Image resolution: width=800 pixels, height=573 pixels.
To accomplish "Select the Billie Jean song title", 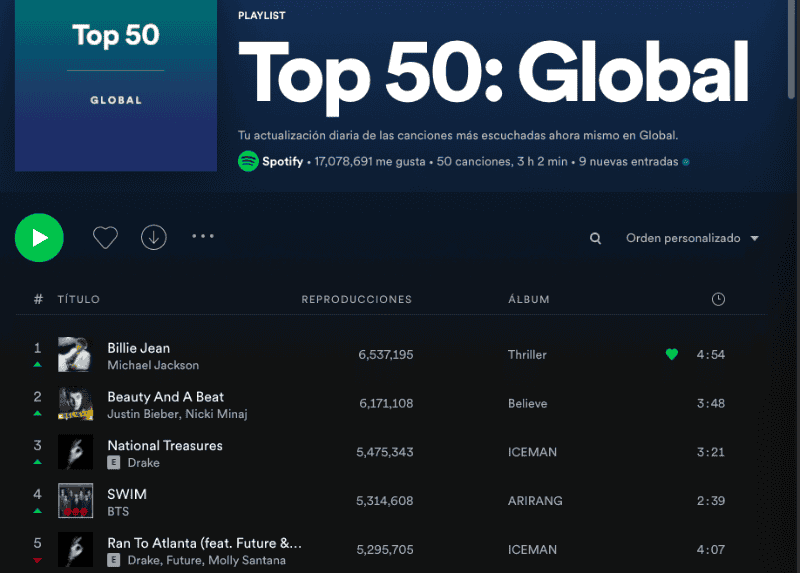I will 139,348.
